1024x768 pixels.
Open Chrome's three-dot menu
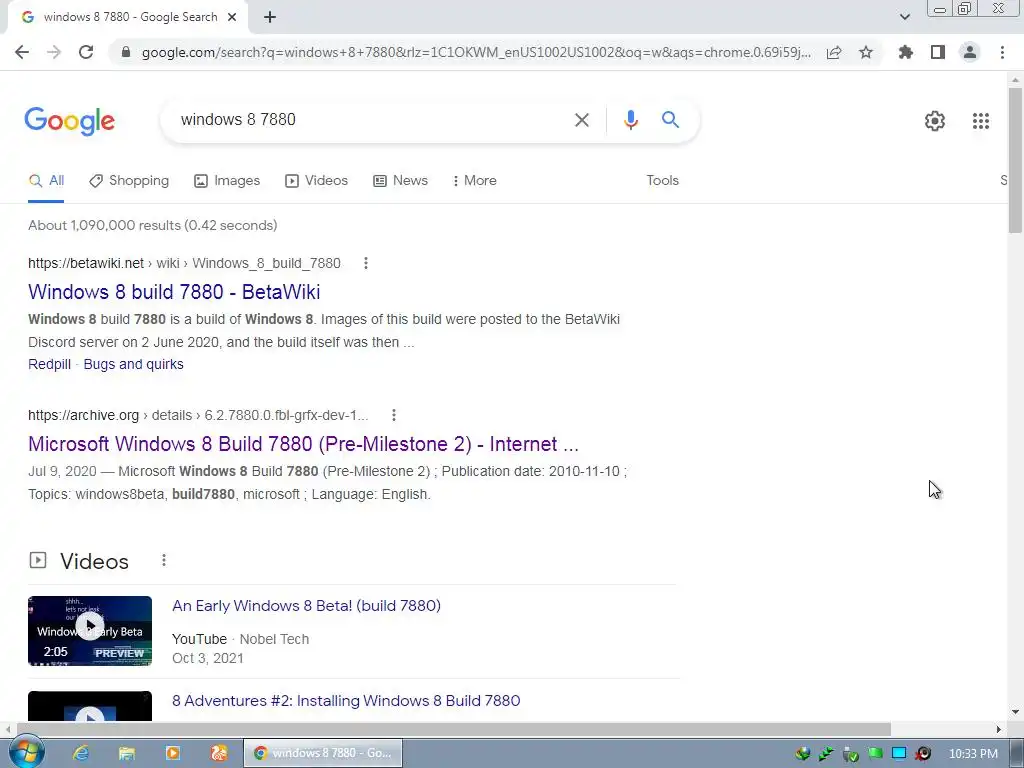pyautogui.click(x=1002, y=52)
